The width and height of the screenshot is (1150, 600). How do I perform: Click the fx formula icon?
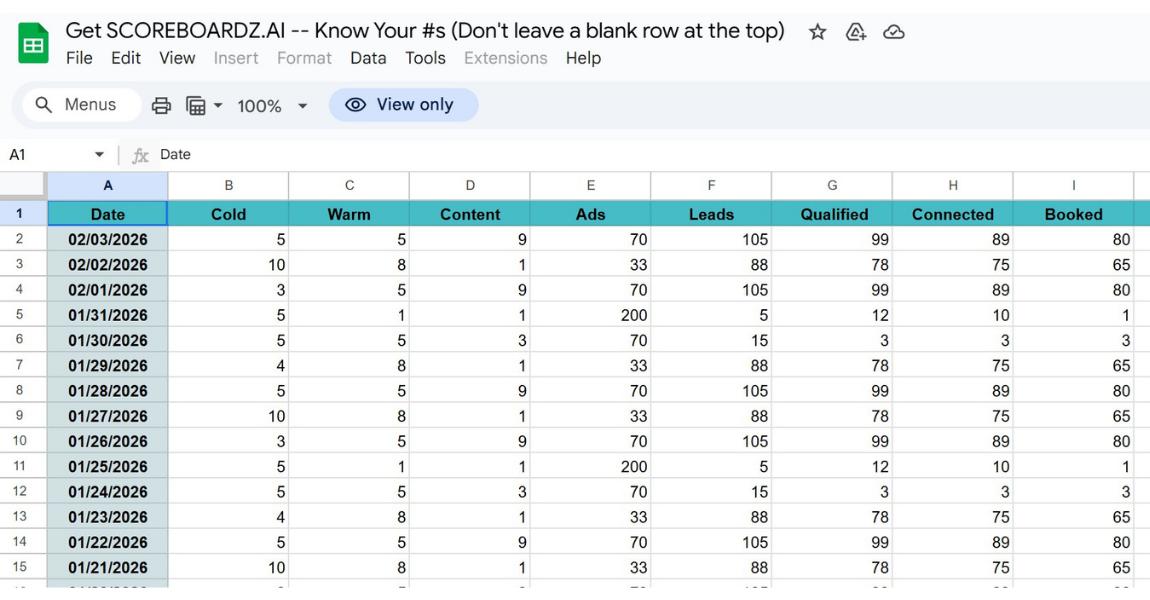140,155
